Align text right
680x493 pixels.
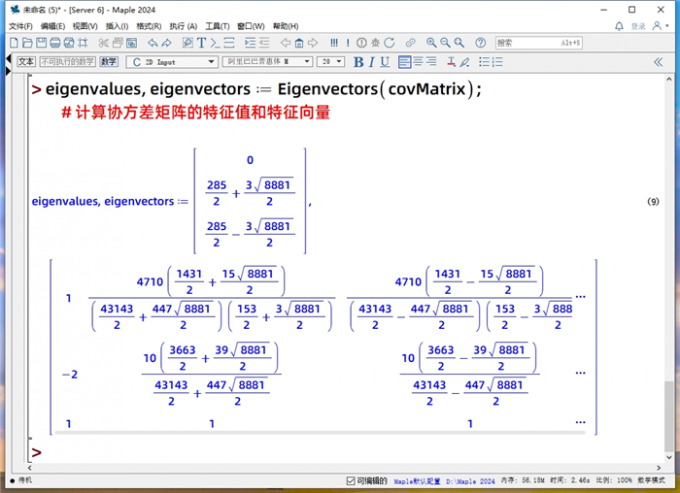tap(432, 62)
